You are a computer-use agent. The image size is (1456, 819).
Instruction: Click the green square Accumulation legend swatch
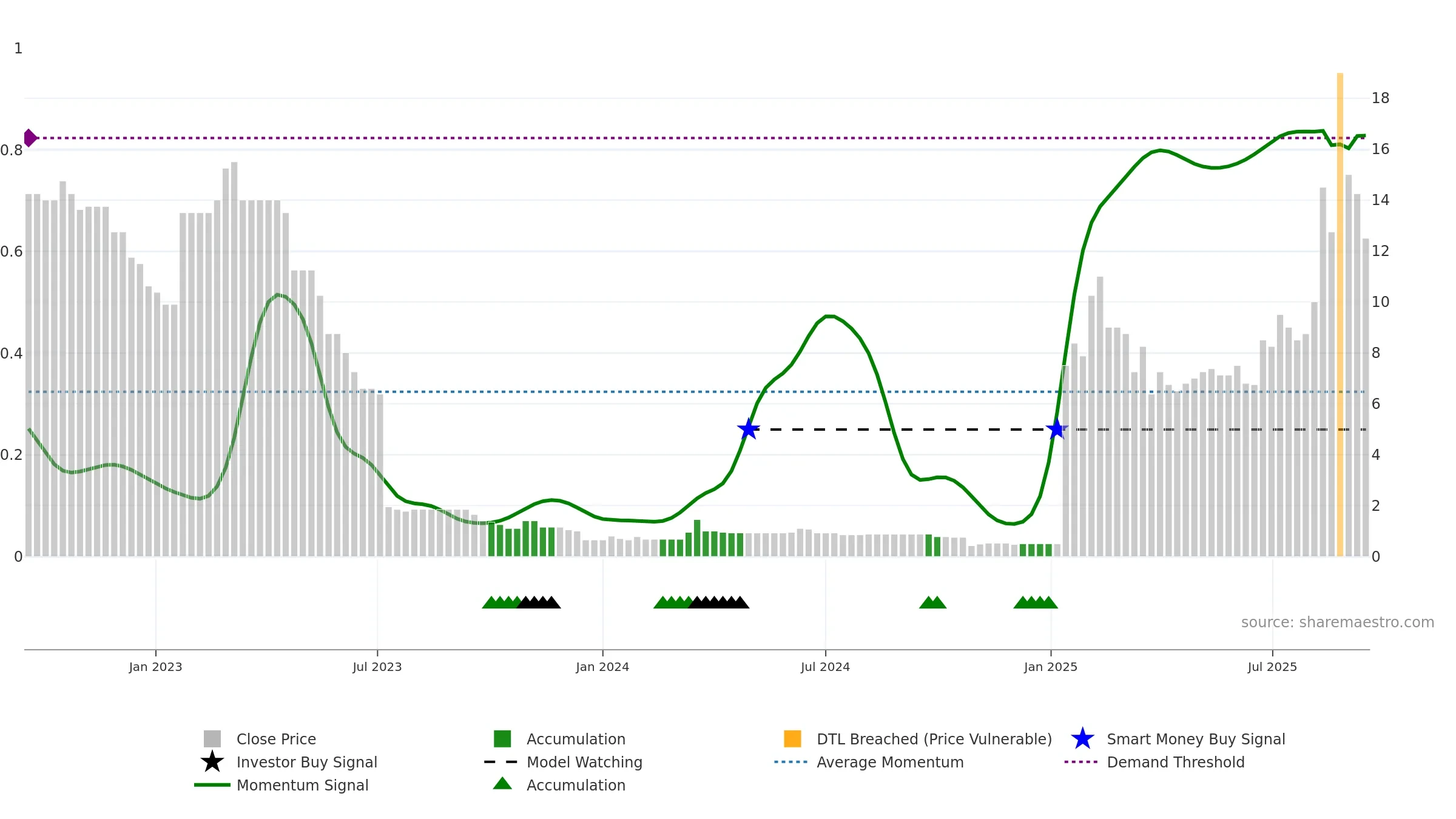(x=502, y=739)
